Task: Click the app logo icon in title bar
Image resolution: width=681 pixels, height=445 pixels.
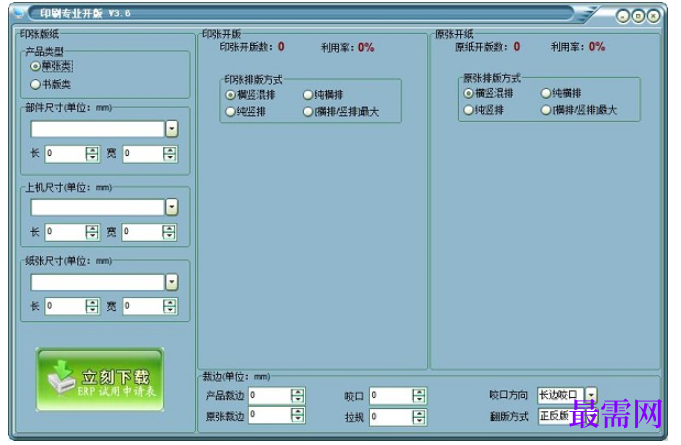Action: point(19,12)
